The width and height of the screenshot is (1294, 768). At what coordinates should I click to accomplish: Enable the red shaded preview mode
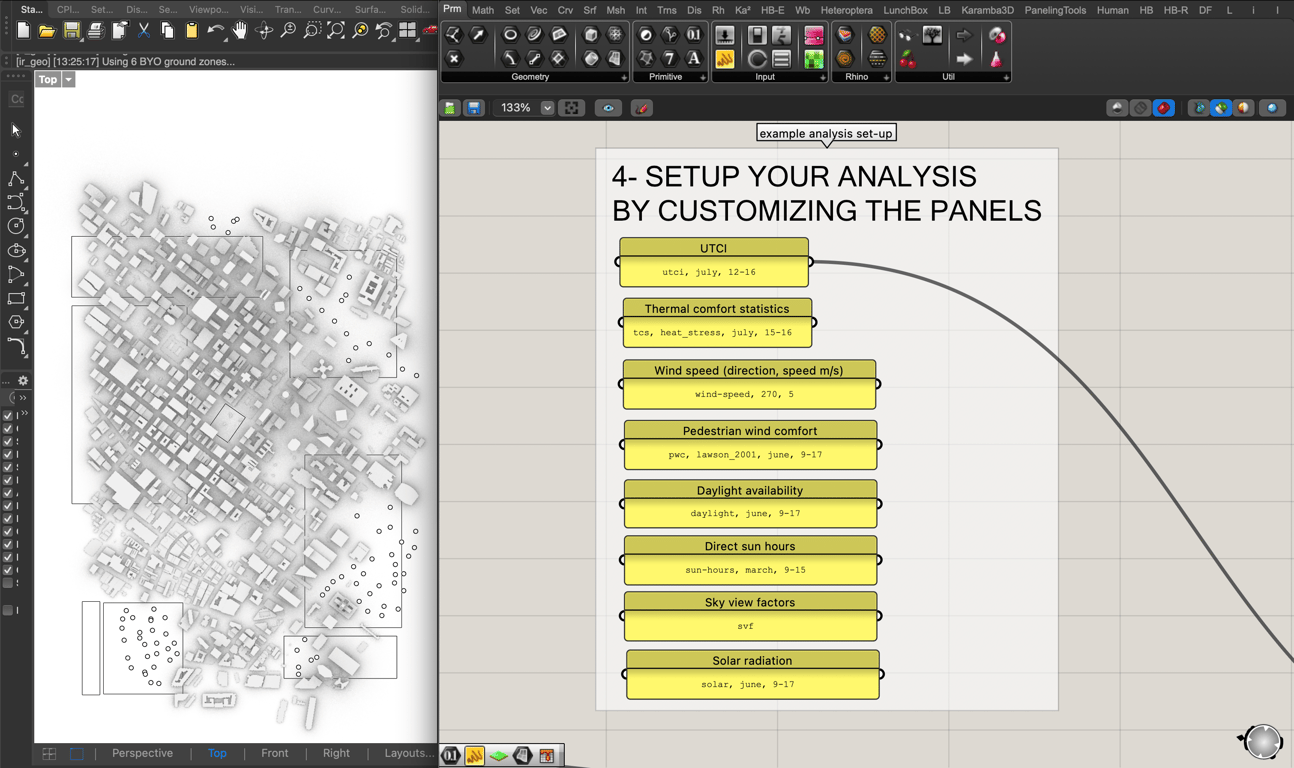pyautogui.click(x=1163, y=108)
